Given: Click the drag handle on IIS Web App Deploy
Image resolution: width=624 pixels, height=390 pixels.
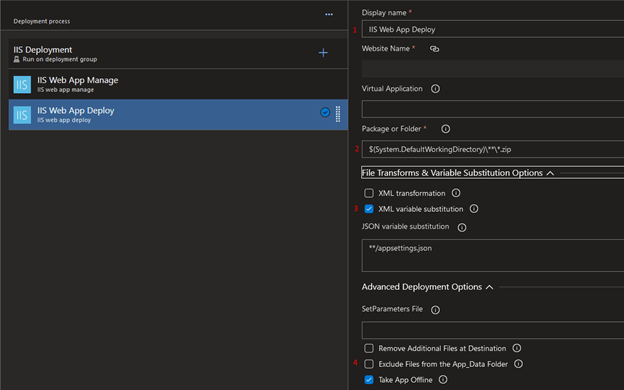Looking at the screenshot, I should tap(338, 114).
